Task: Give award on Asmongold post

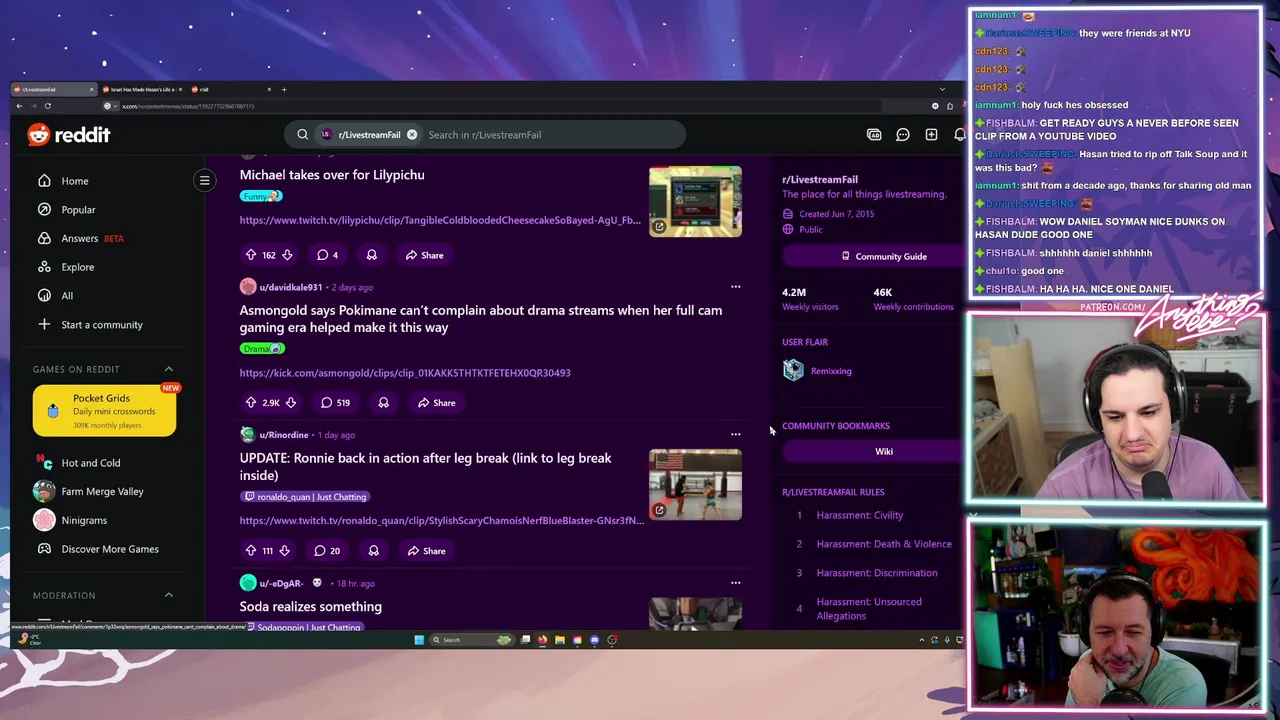Action: point(383,403)
